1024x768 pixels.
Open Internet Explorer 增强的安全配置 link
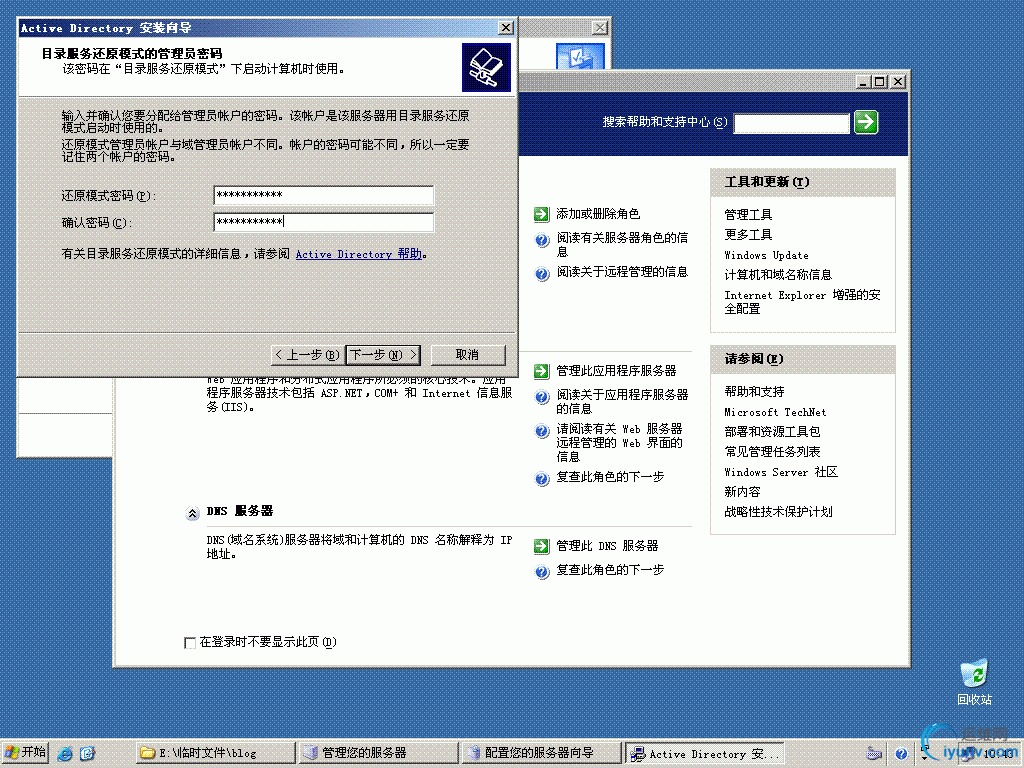(x=802, y=301)
